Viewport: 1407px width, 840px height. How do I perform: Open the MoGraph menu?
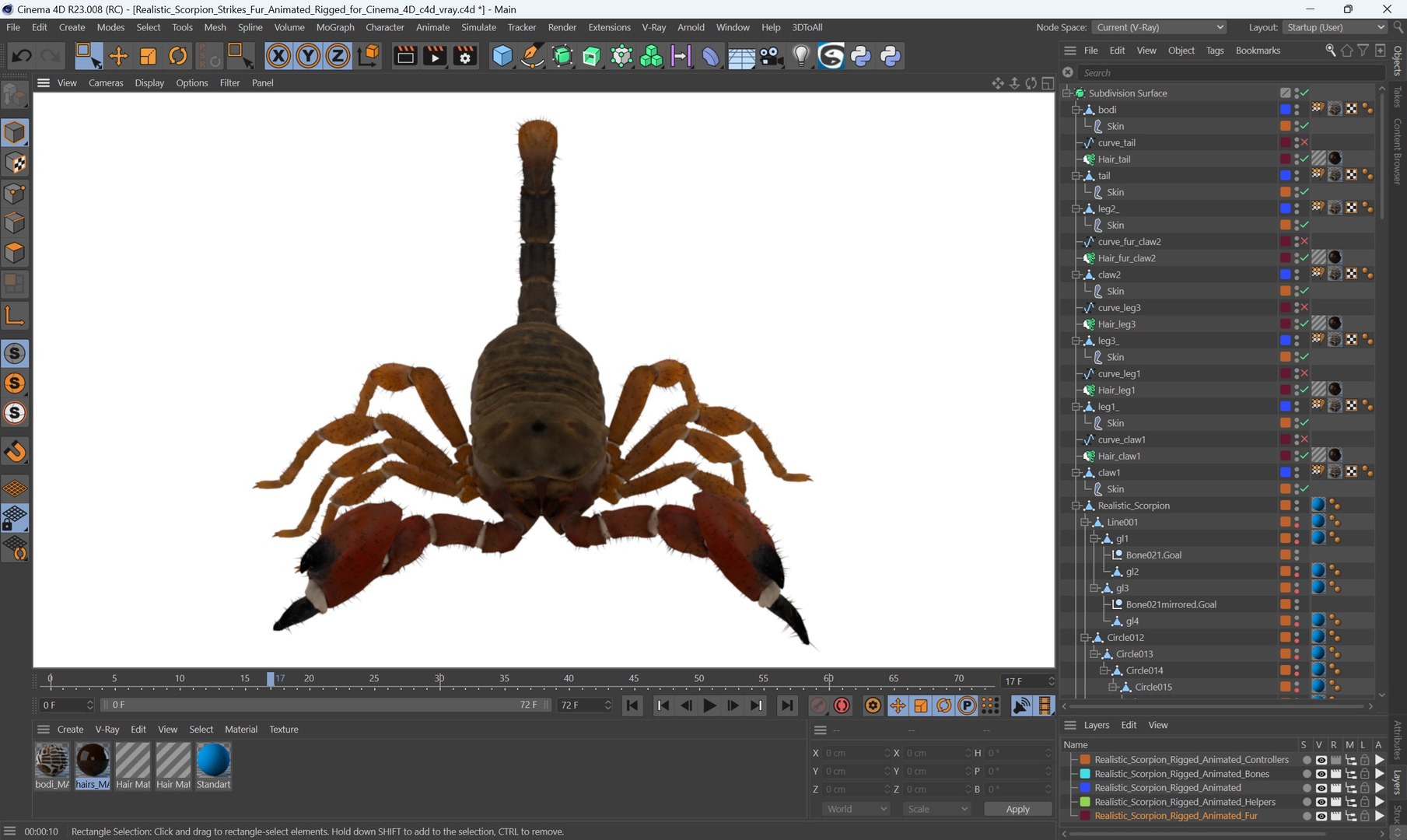(x=335, y=27)
